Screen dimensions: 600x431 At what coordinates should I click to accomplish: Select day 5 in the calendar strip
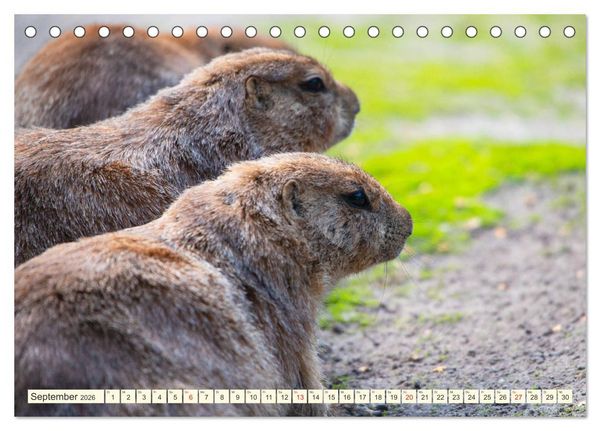pos(175,397)
